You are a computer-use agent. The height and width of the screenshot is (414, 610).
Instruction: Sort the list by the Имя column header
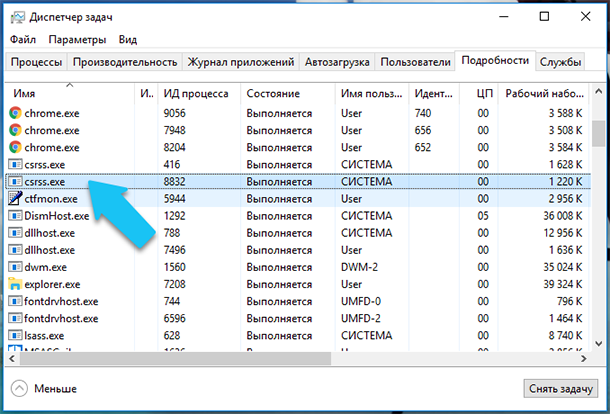[24, 94]
